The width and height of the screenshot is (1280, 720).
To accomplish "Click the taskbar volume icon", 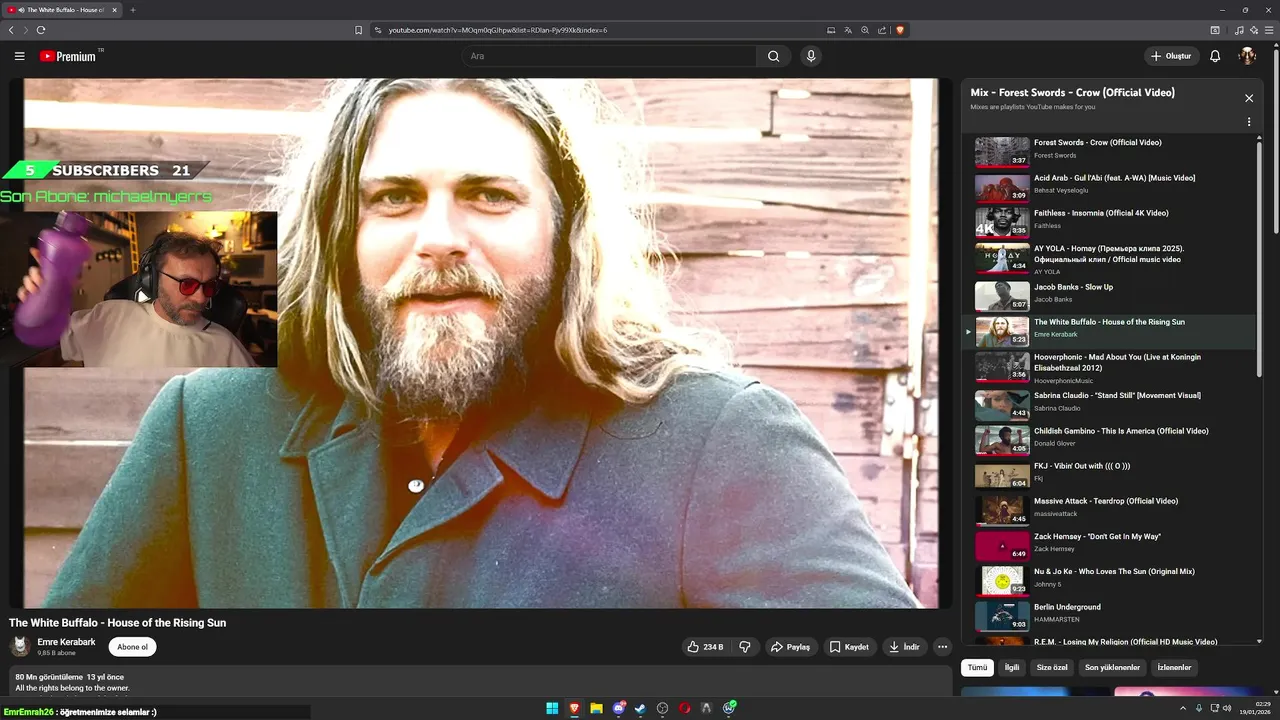I will (1227, 708).
